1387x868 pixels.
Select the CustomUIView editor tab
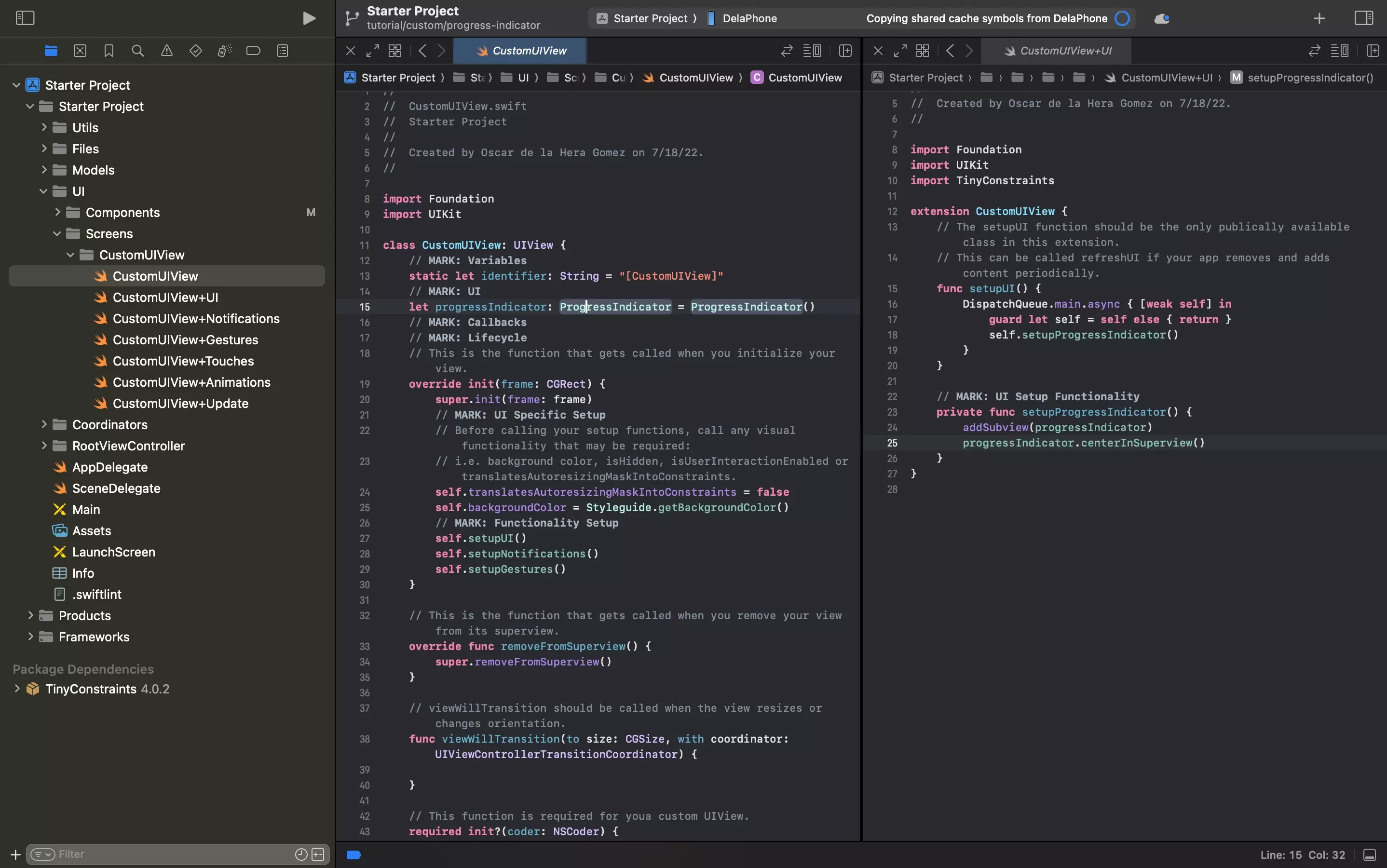pyautogui.click(x=520, y=51)
